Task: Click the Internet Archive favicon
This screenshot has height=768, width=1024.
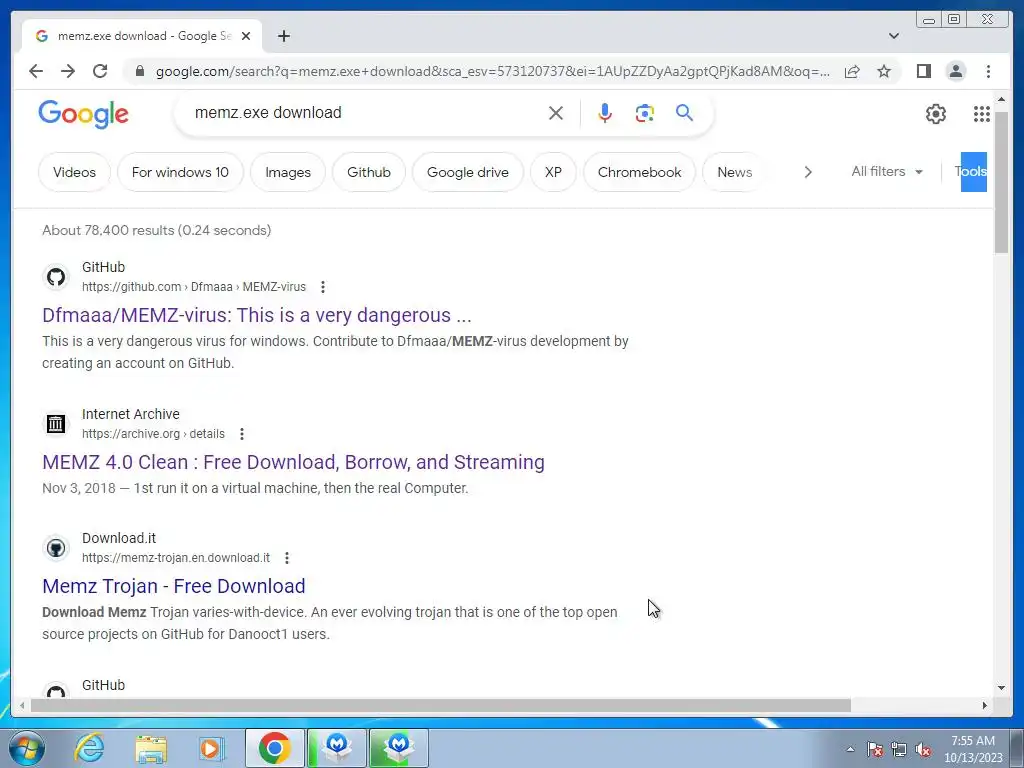Action: click(56, 424)
